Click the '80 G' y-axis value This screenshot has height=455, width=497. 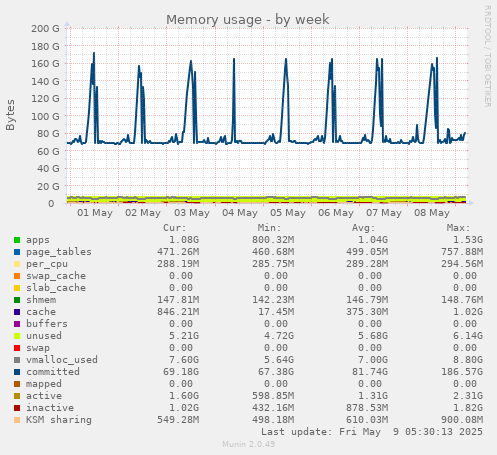pos(48,134)
